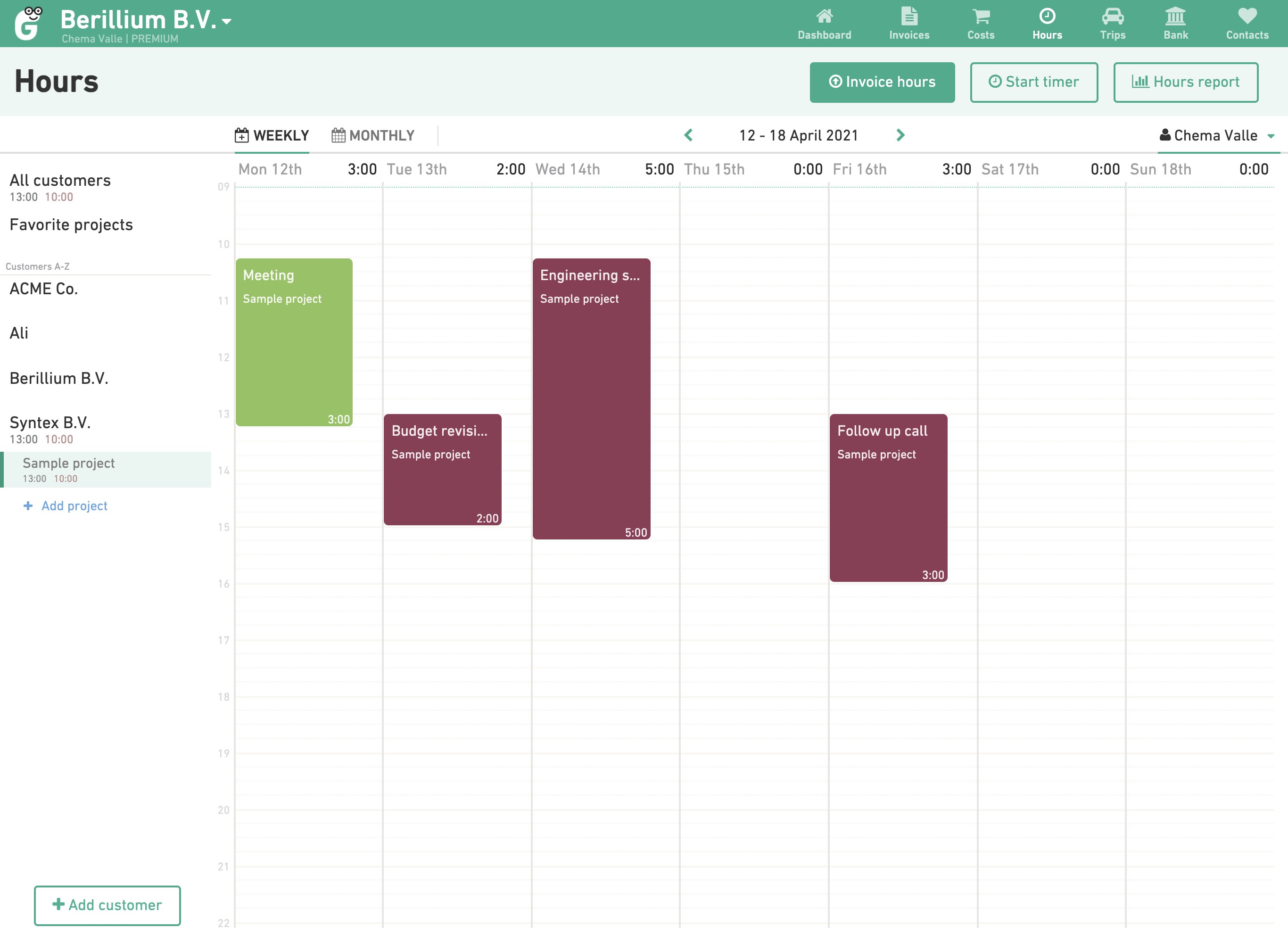Open the Costs shopping cart icon
The height and width of the screenshot is (928, 1288).
981,17
